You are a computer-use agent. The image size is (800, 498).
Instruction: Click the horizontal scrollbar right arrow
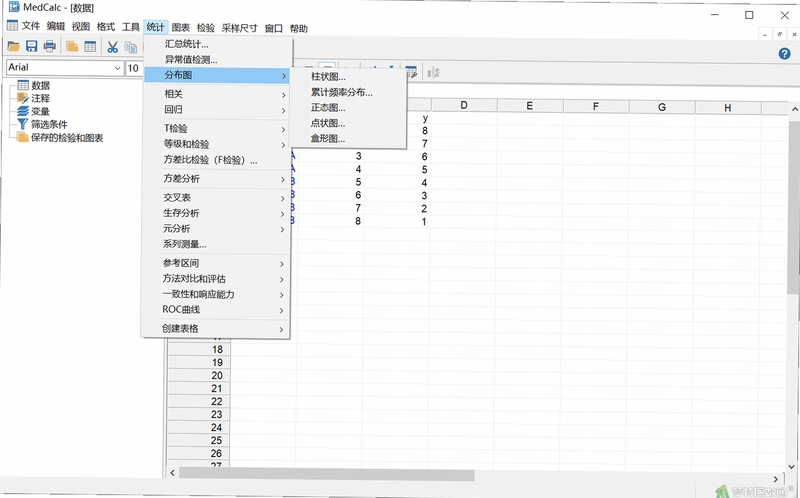(x=776, y=479)
